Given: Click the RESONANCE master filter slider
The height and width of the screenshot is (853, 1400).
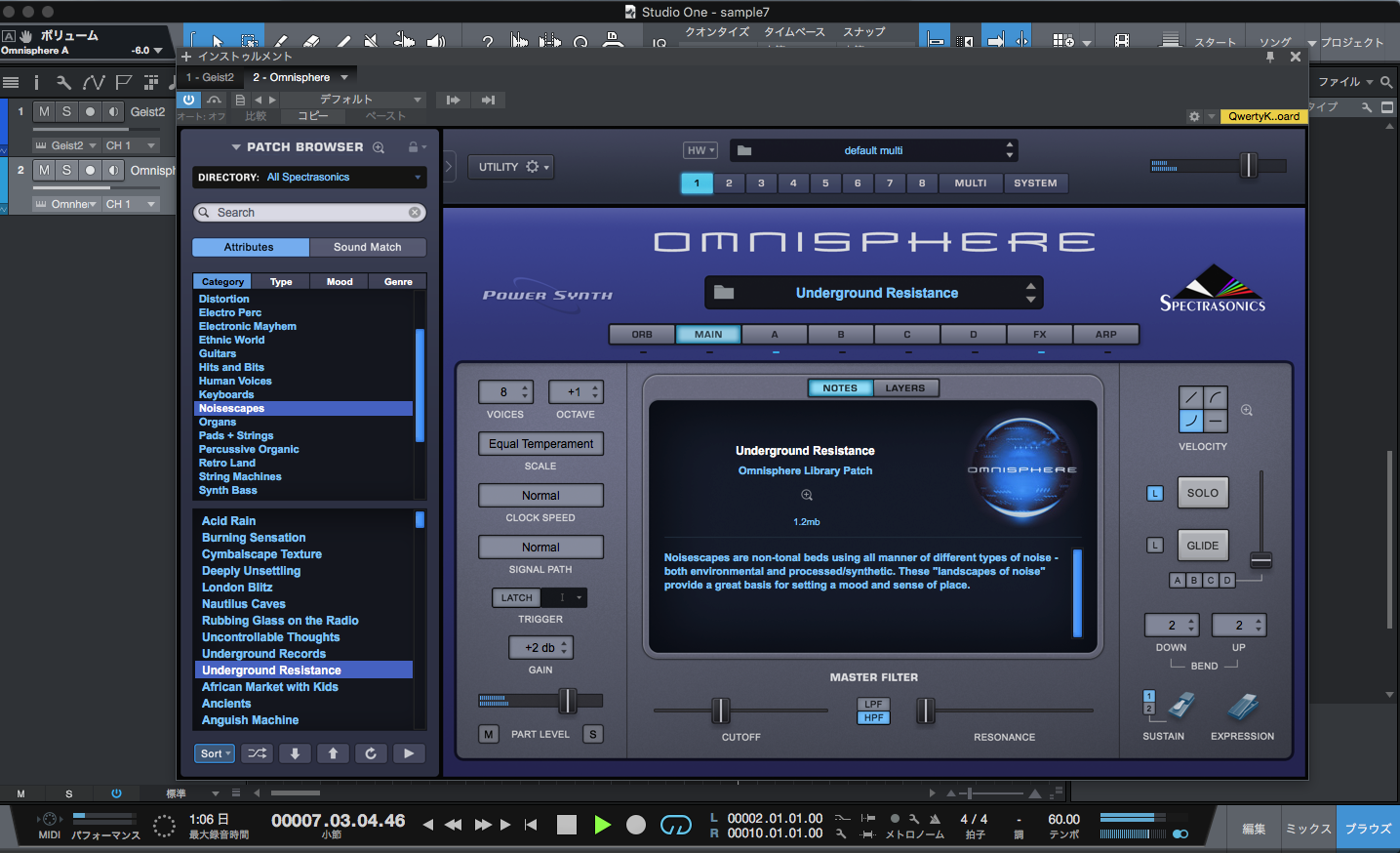Looking at the screenshot, I should [x=1004, y=711].
